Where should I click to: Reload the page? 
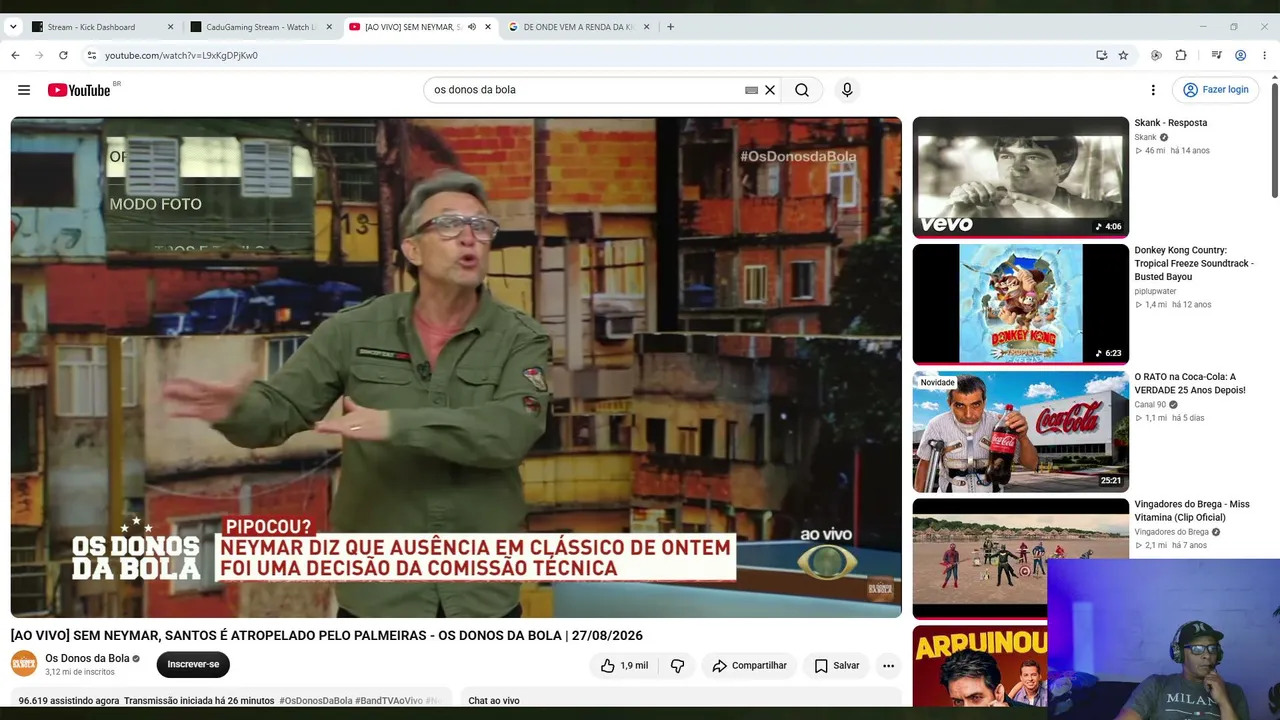click(63, 55)
